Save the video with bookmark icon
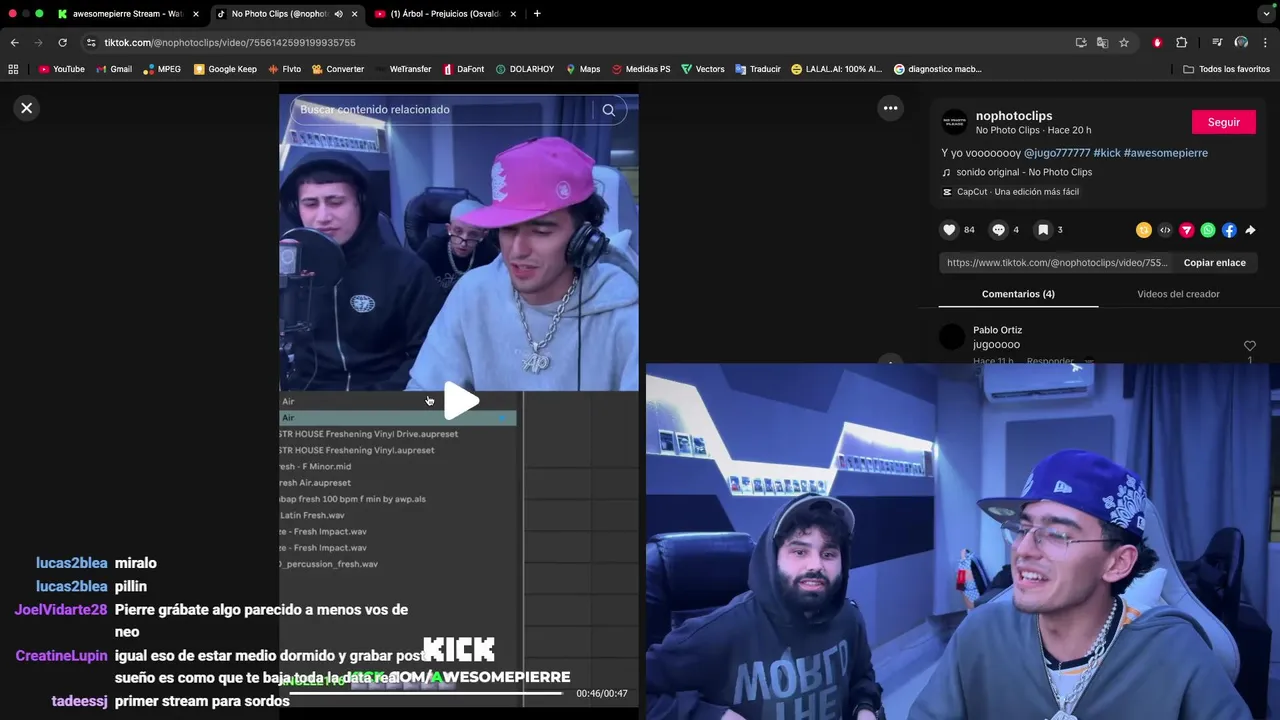This screenshot has width=1280, height=720. coord(1043,230)
